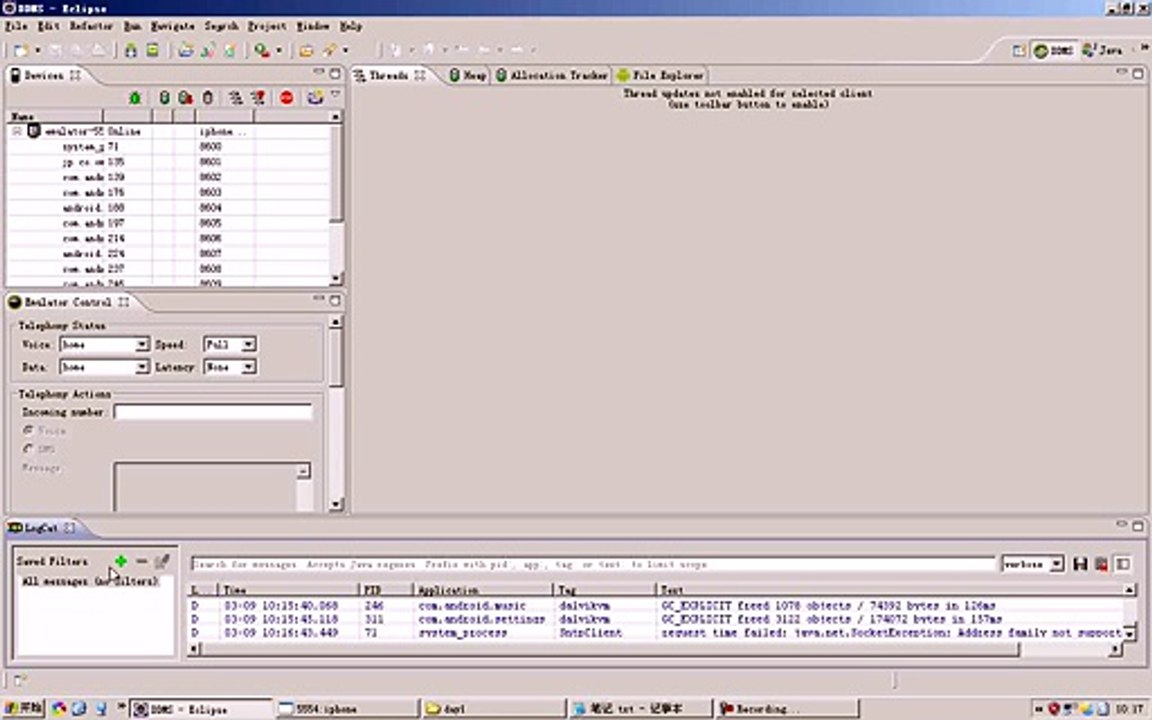This screenshot has height=720, width=1152.
Task: Open the New wizard dropdown arrow
Action: pyautogui.click(x=37, y=50)
